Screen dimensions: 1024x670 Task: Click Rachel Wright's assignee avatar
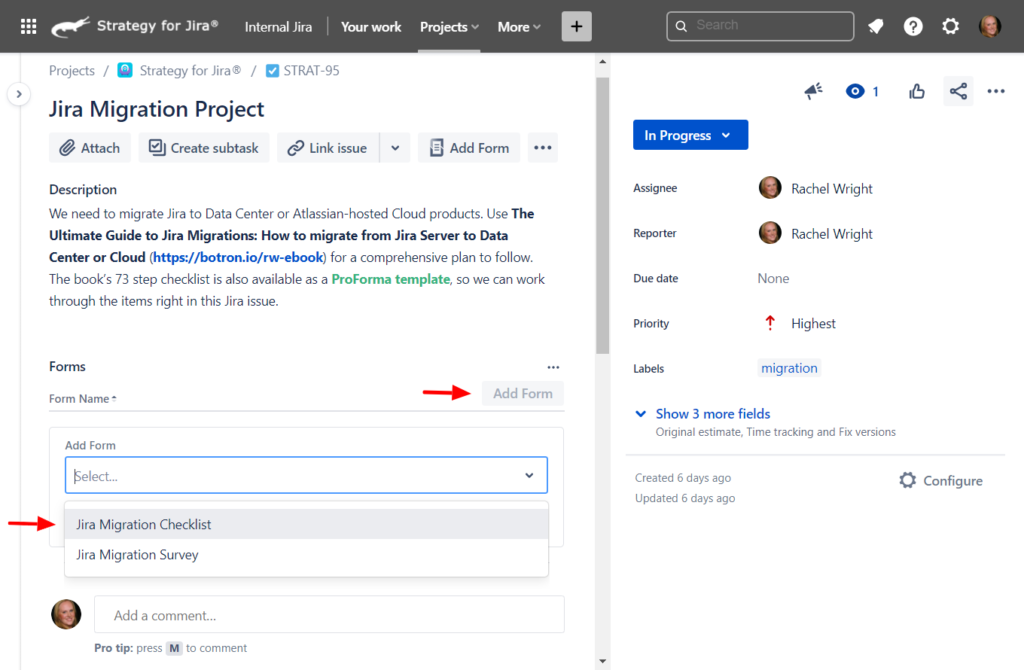pyautogui.click(x=770, y=188)
